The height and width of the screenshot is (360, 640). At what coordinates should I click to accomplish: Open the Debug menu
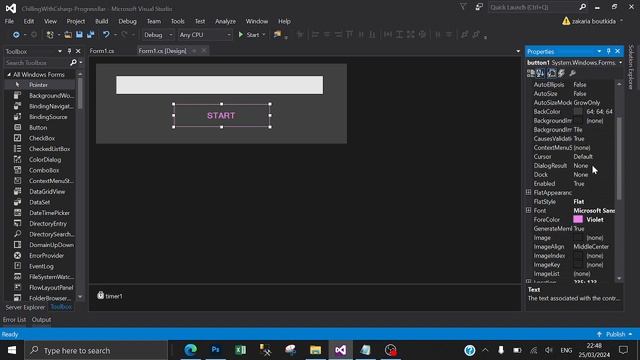[127, 21]
